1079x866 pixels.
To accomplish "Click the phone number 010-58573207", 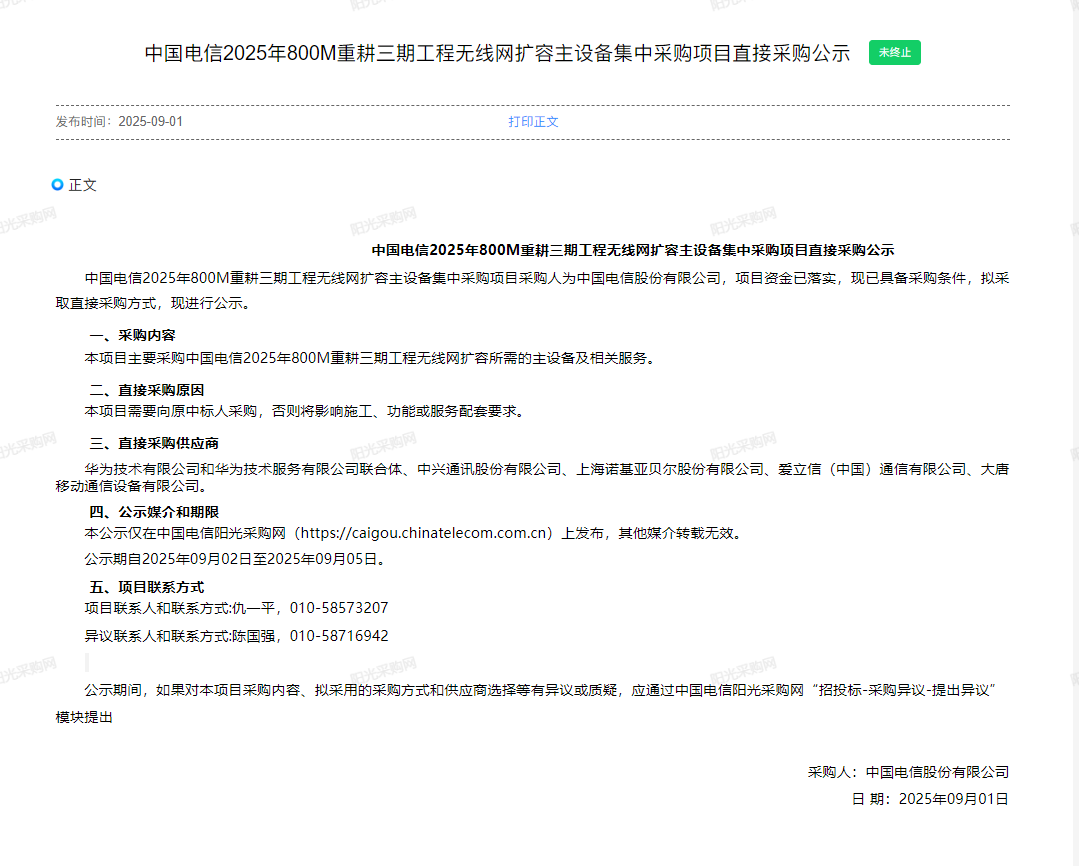I will pyautogui.click(x=339, y=608).
